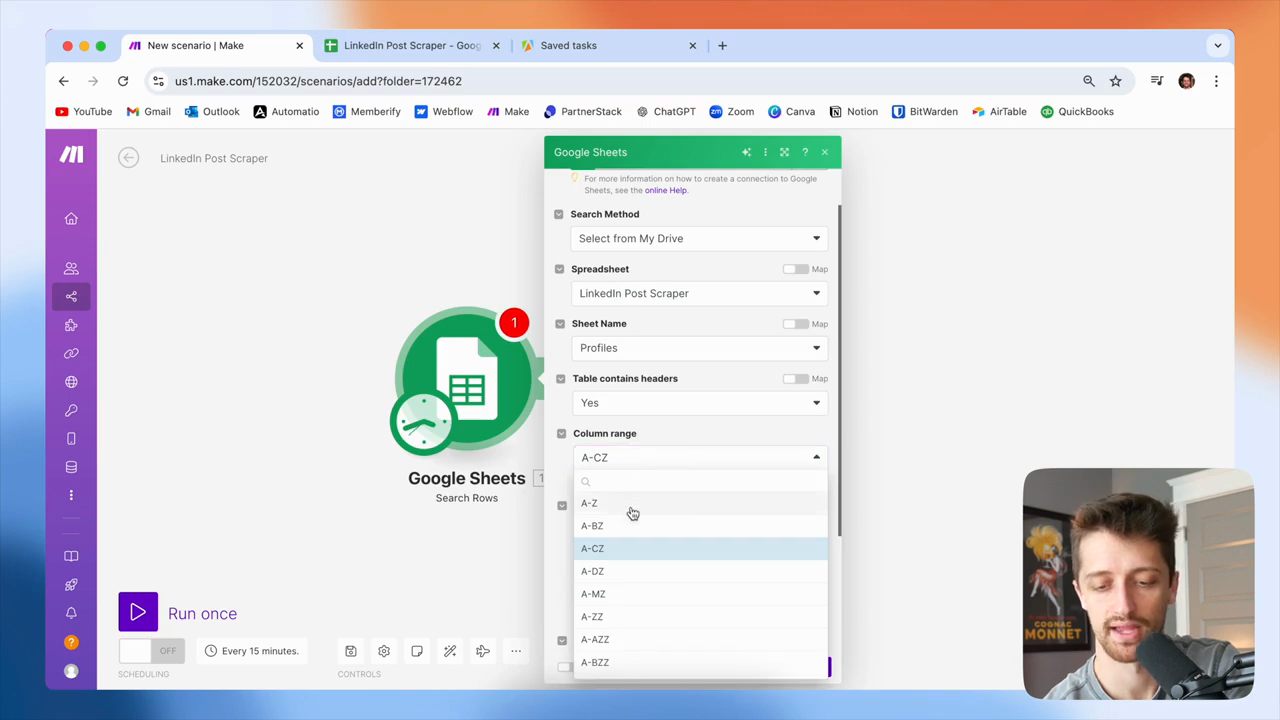Open the Webhooks globe icon in sidebar

[71, 382]
